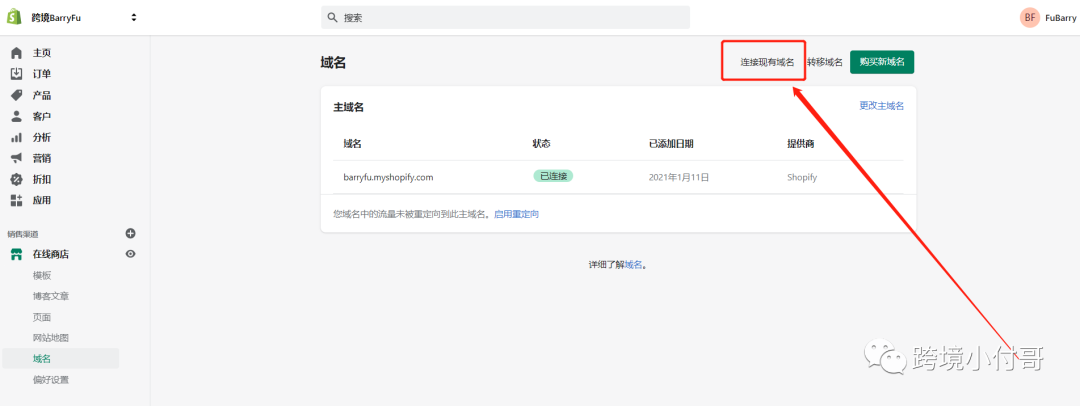Screen dimensions: 1080x406
Task: Click 购买新域名 green button
Action: (882, 62)
